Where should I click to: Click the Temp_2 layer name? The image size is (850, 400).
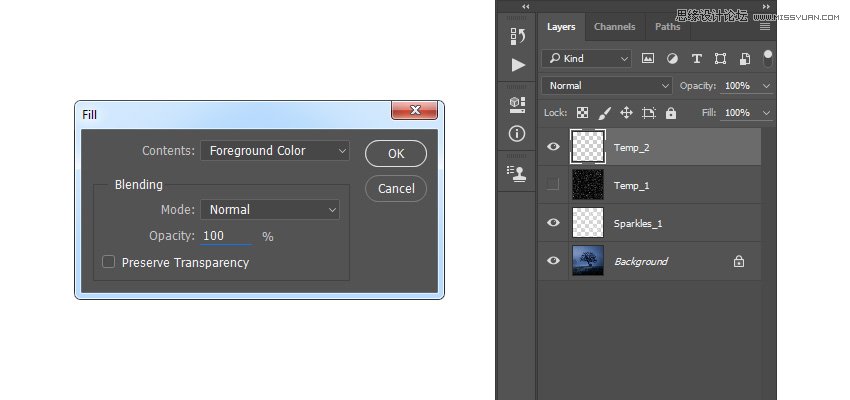(x=632, y=147)
